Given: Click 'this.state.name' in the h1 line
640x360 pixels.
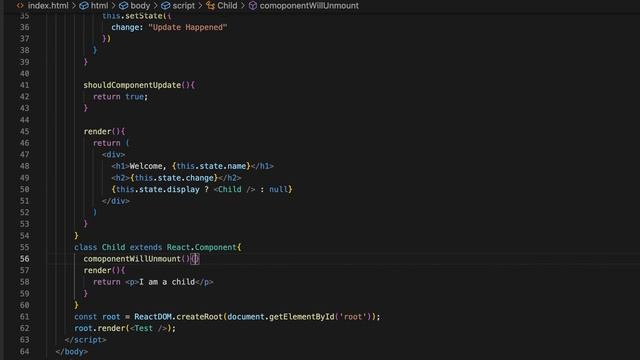Looking at the screenshot, I should click(211, 166).
